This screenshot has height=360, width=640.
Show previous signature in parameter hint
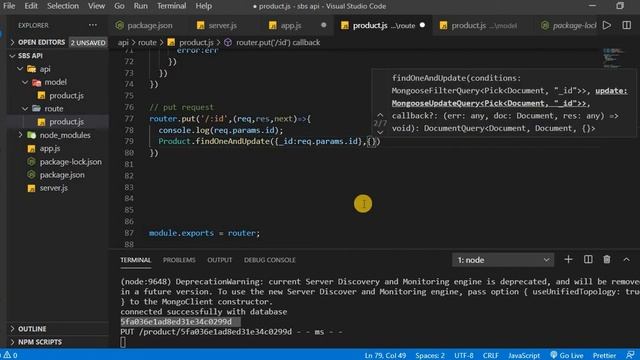click(x=380, y=115)
